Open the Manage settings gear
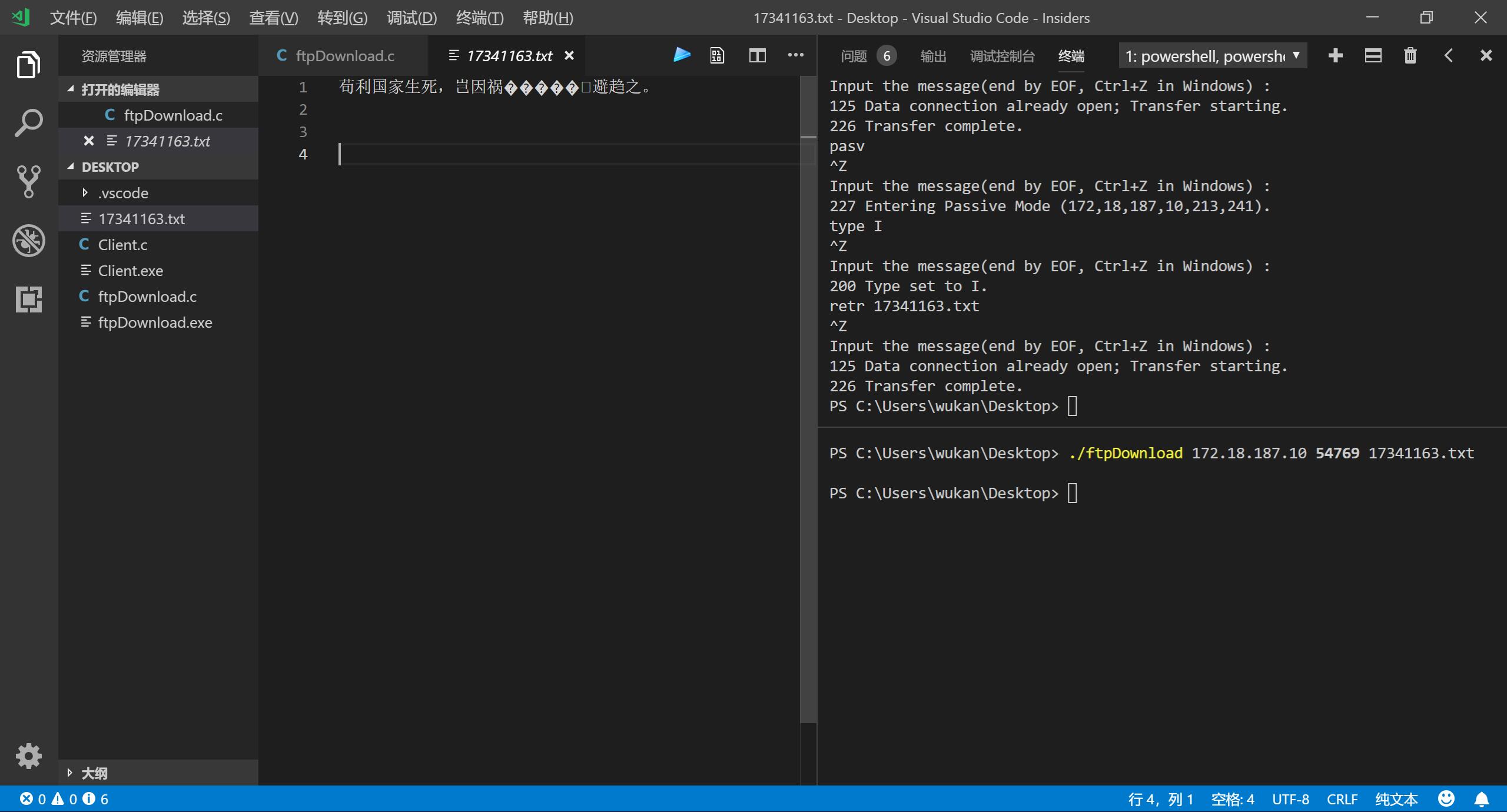 tap(28, 756)
